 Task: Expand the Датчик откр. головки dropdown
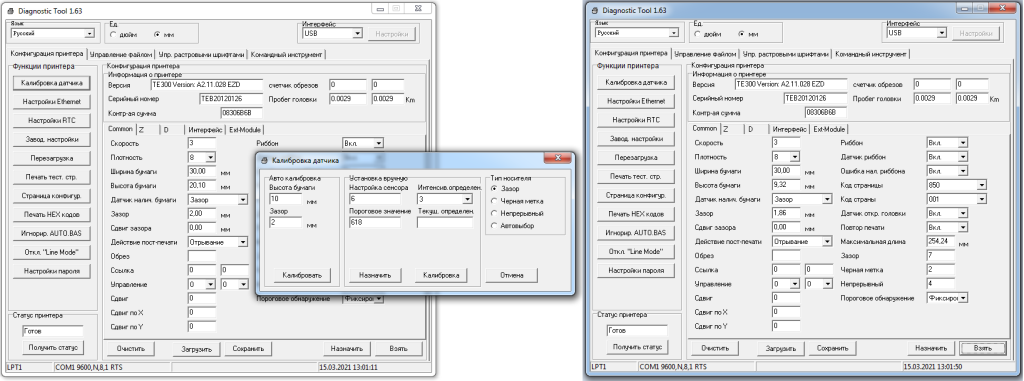[x=946, y=214]
